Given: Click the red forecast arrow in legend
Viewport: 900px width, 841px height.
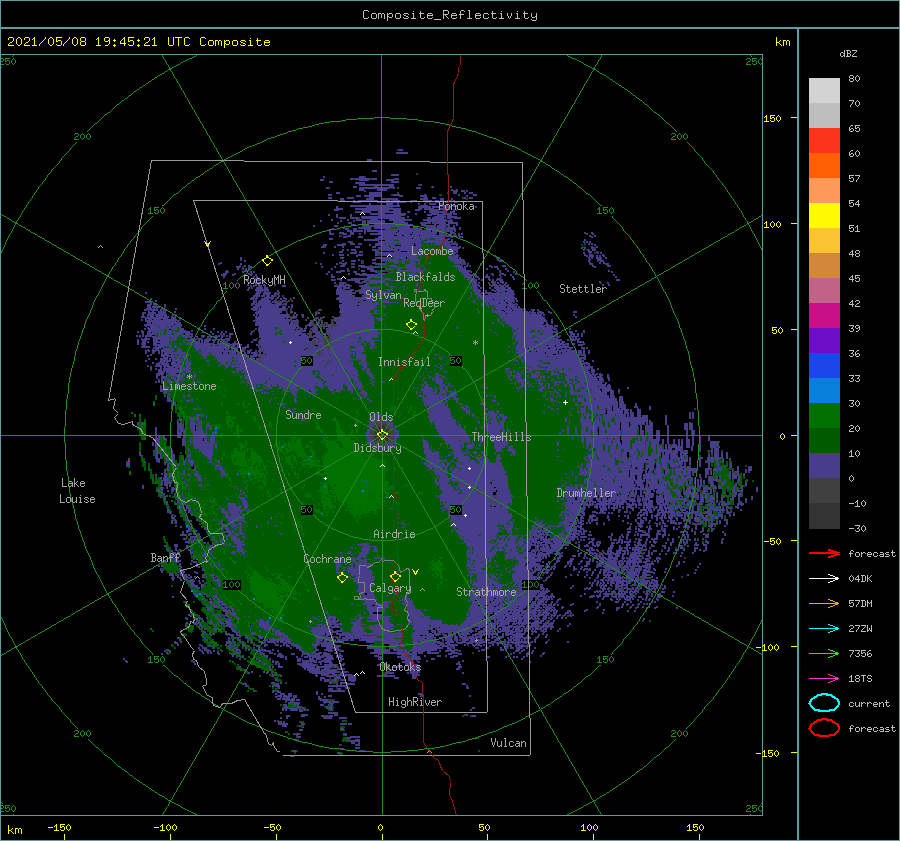Looking at the screenshot, I should [x=824, y=553].
